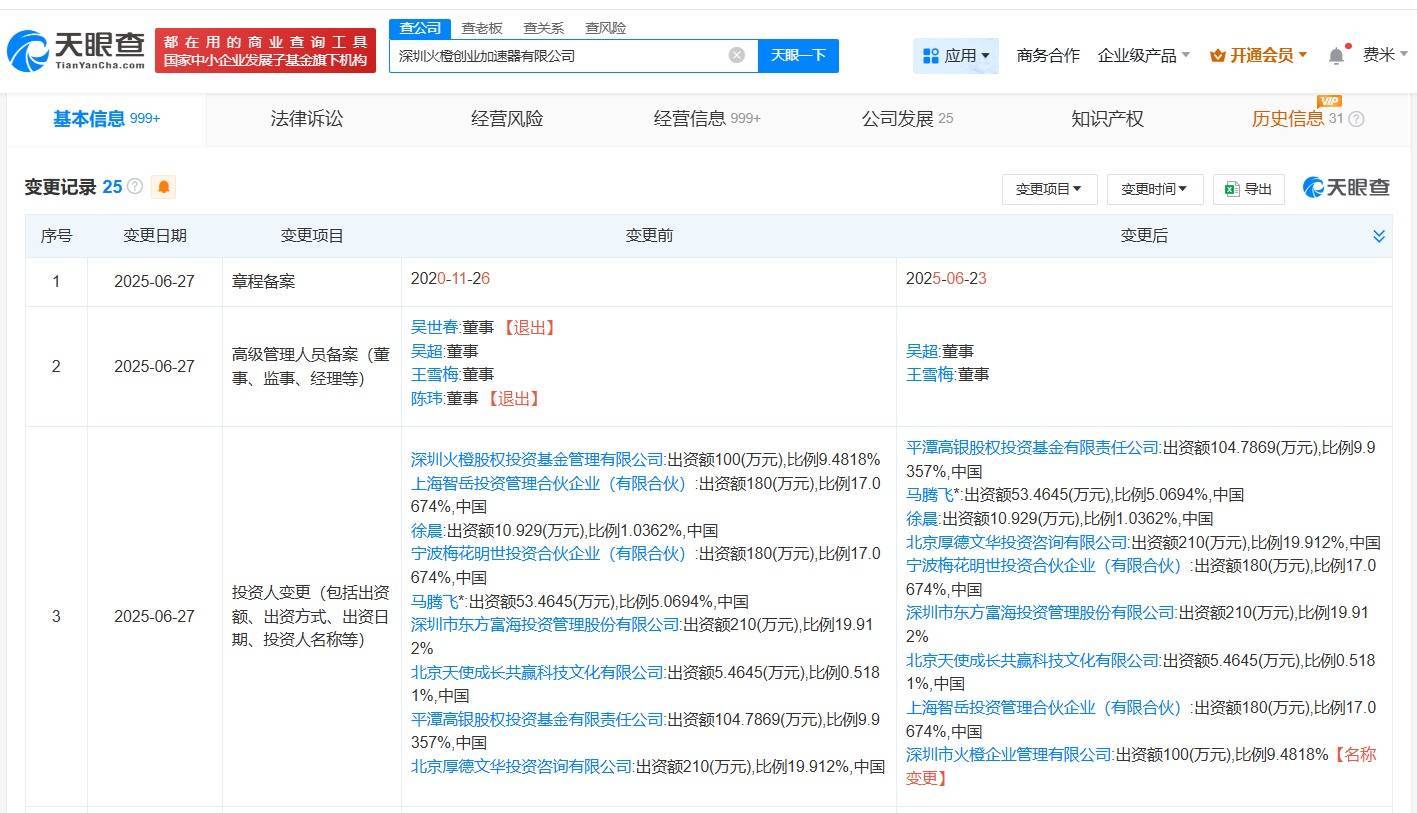Image resolution: width=1417 pixels, height=813 pixels.
Task: Open the help question mark beside 变更记录
Action: click(135, 187)
